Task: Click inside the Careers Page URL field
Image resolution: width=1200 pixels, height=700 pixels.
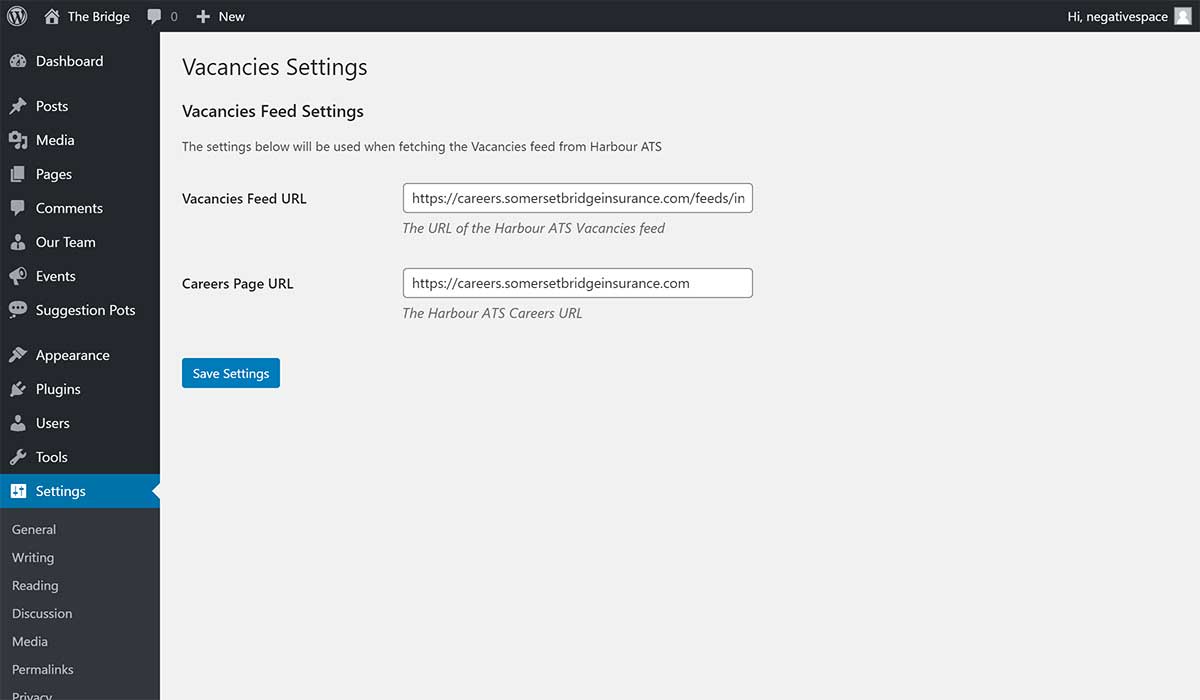Action: pos(577,283)
